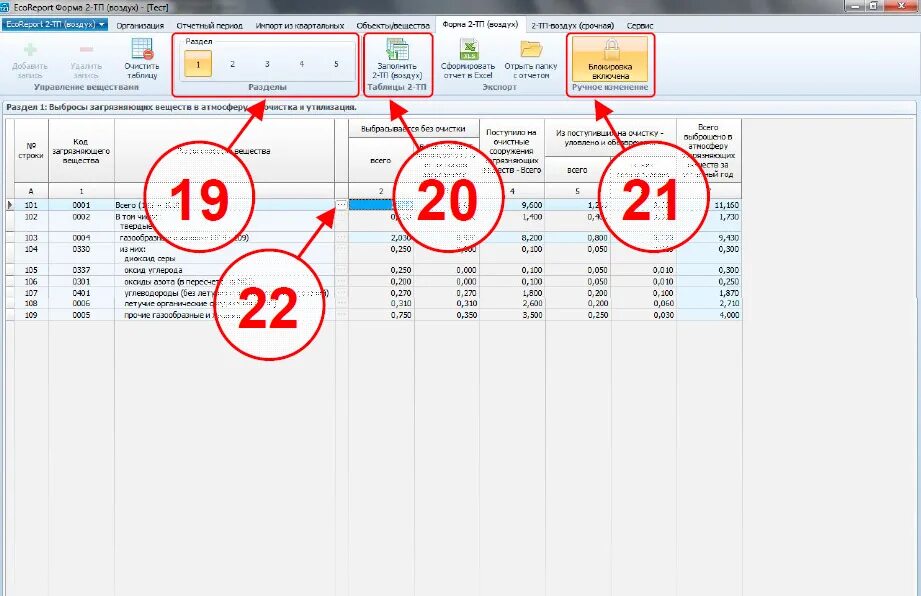Select row 101 via its row header arrow

pyautogui.click(x=10, y=205)
